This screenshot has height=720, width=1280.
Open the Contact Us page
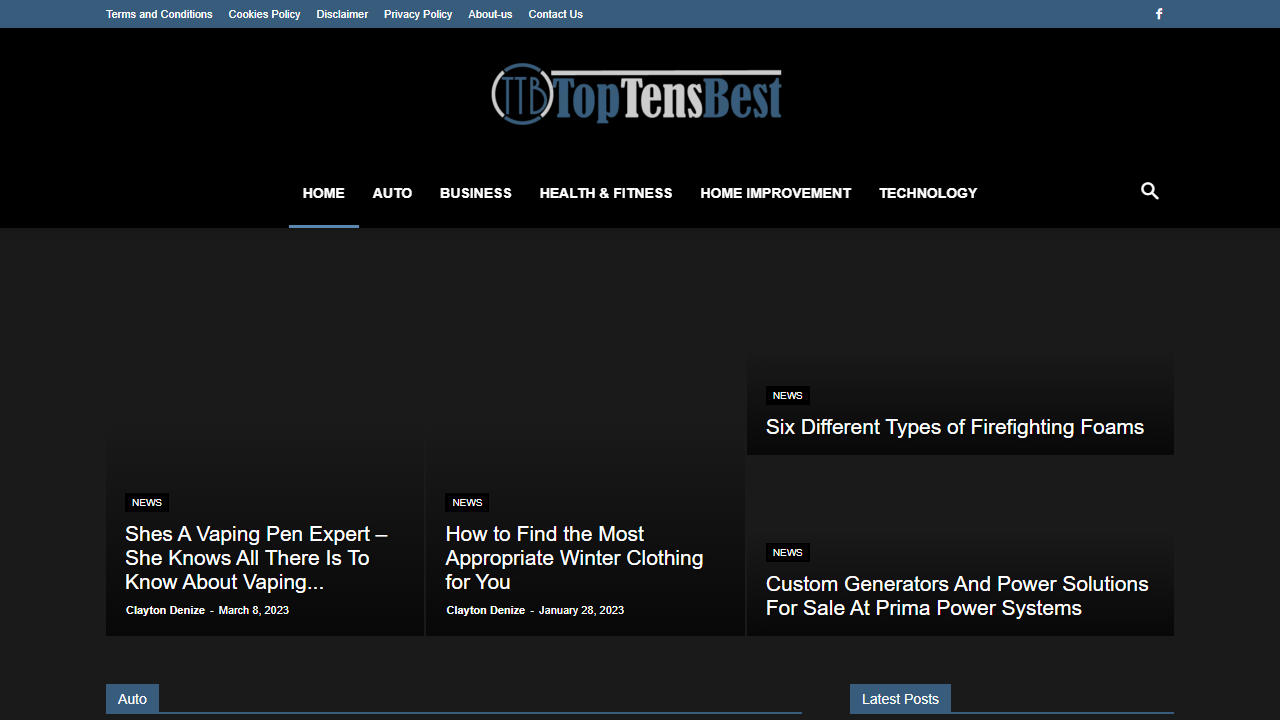point(555,14)
